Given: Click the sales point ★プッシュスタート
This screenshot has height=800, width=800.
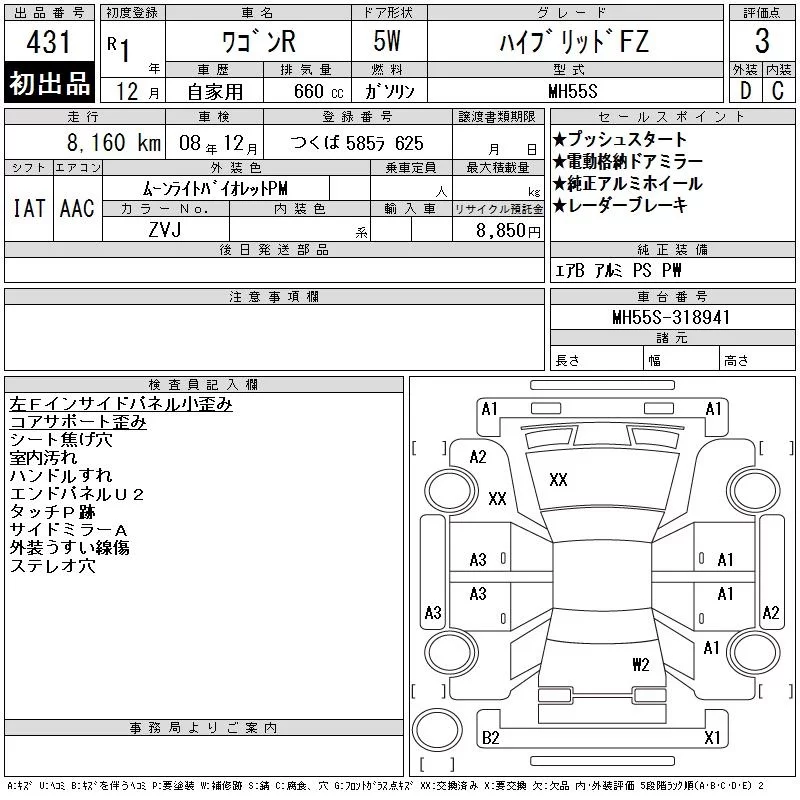Looking at the screenshot, I should (619, 139).
